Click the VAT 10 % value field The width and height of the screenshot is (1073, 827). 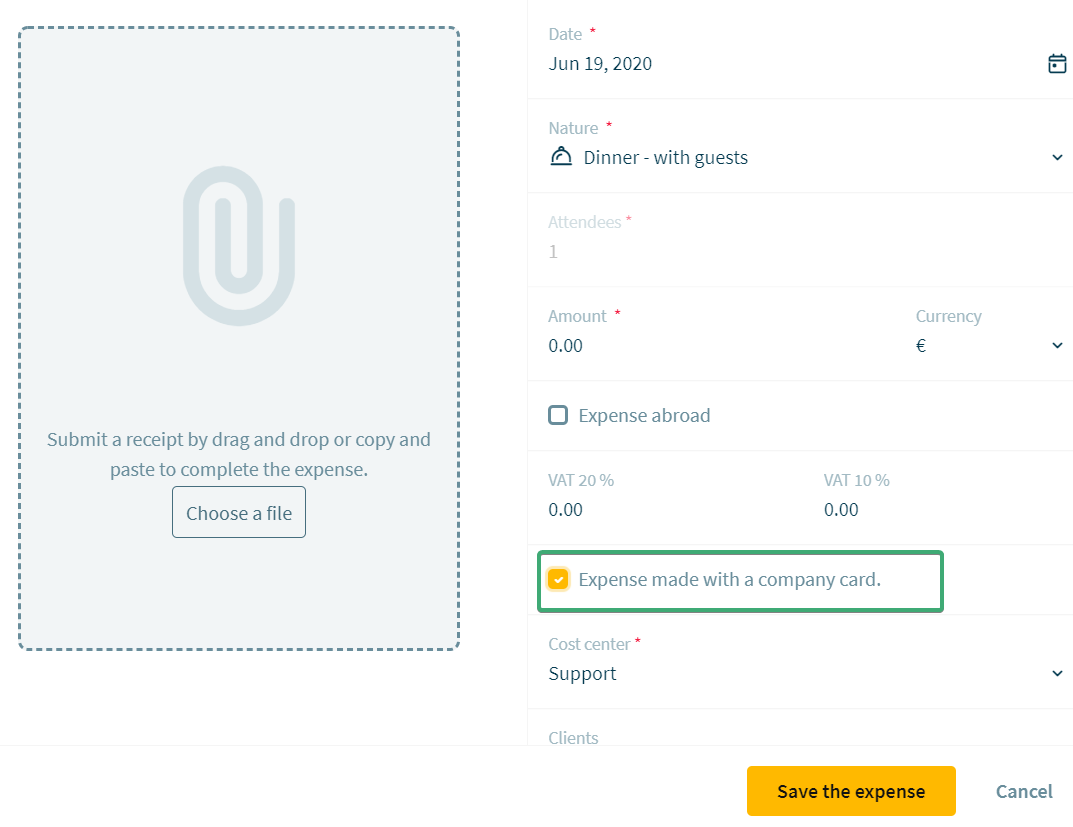pyautogui.click(x=944, y=510)
